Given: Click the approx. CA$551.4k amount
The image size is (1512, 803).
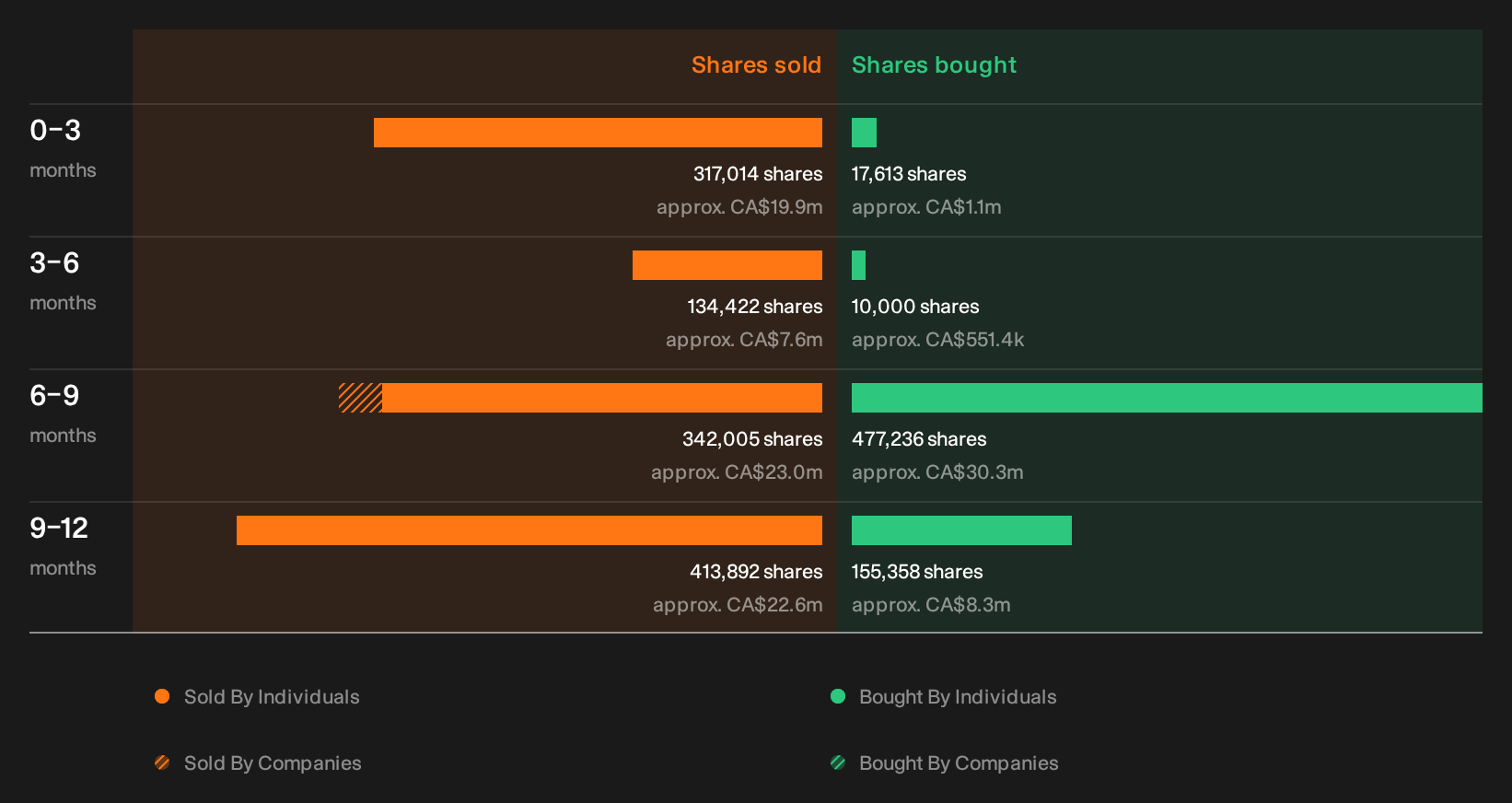Looking at the screenshot, I should click(937, 340).
